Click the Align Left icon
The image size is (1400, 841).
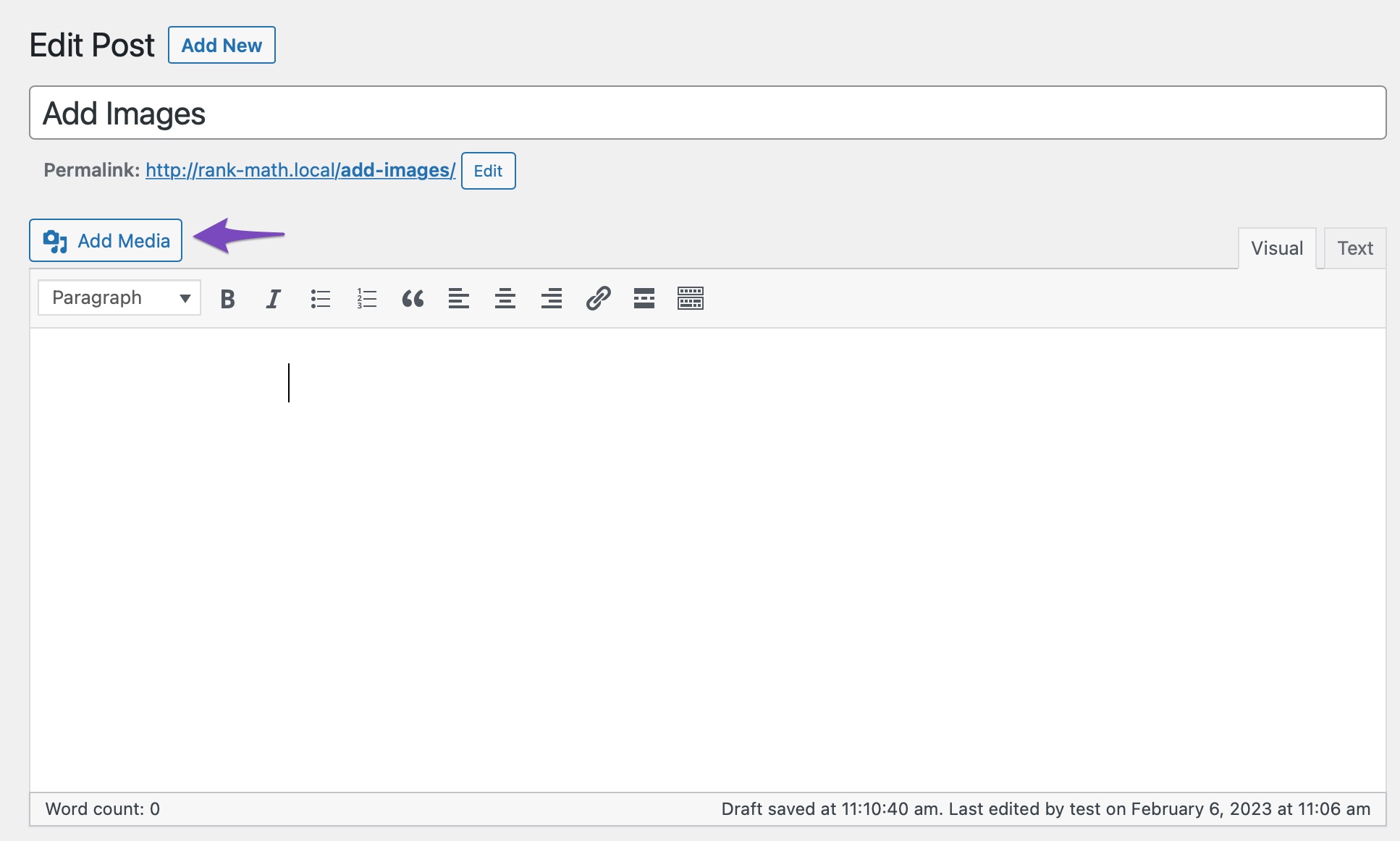[458, 298]
